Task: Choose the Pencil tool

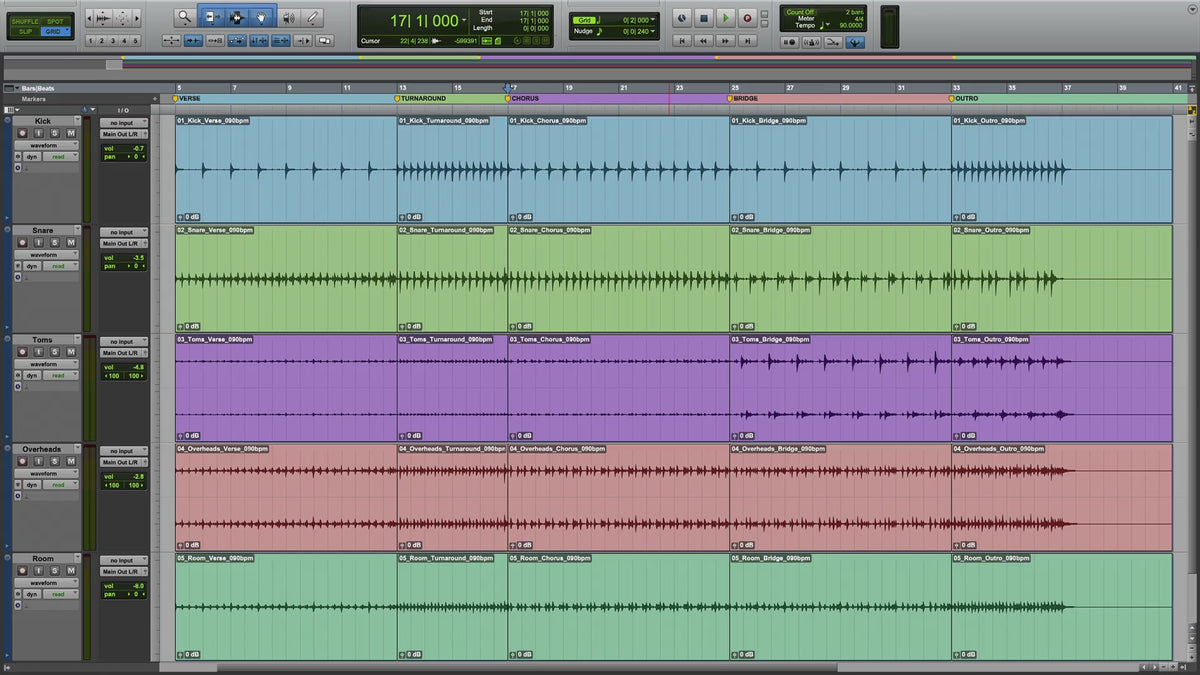Action: click(x=314, y=17)
